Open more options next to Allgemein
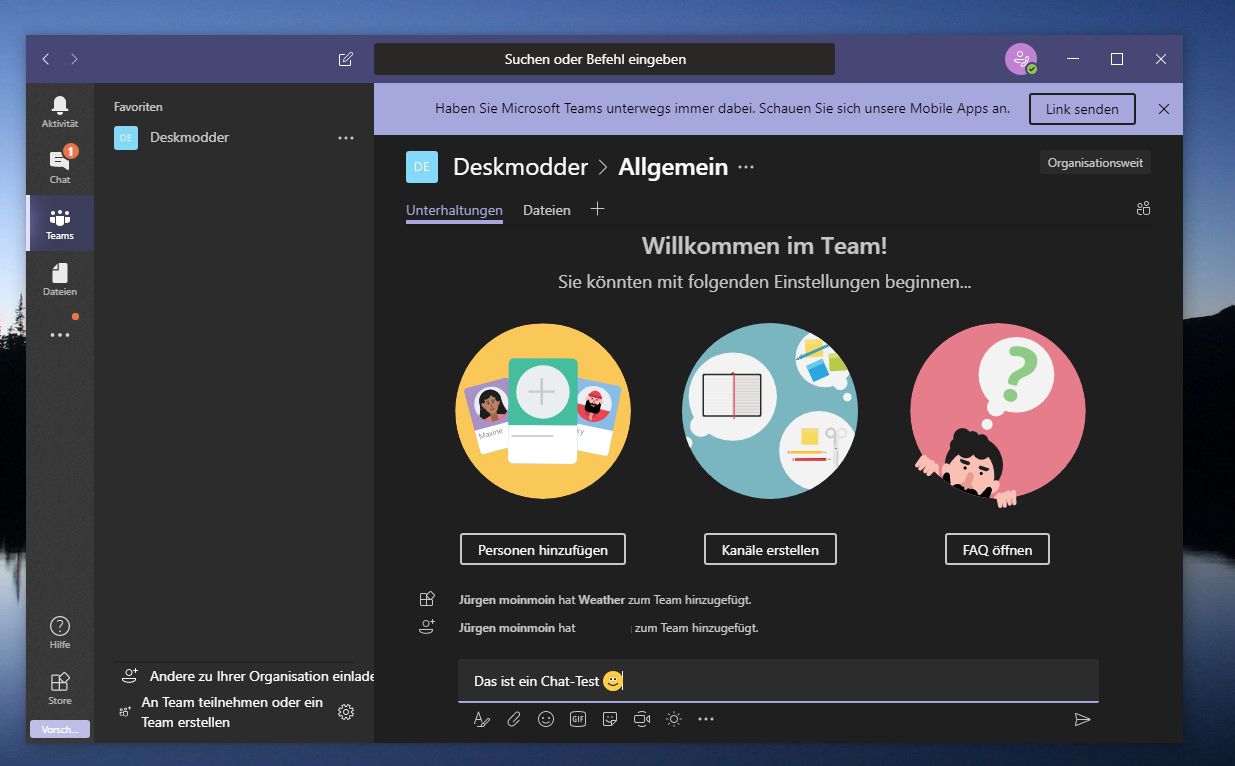This screenshot has height=766, width=1235. [x=746, y=167]
